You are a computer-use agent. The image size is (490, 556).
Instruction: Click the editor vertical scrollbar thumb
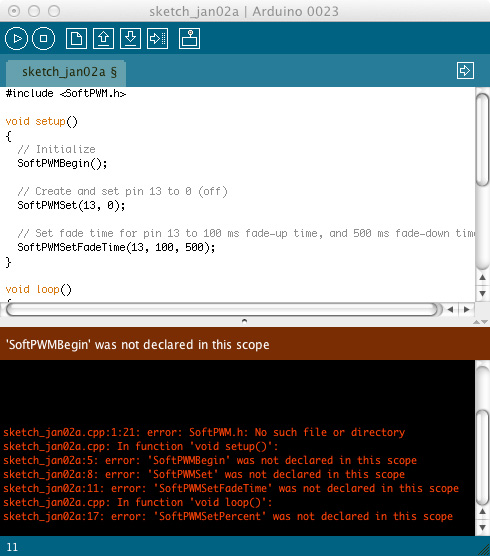tap(483, 139)
